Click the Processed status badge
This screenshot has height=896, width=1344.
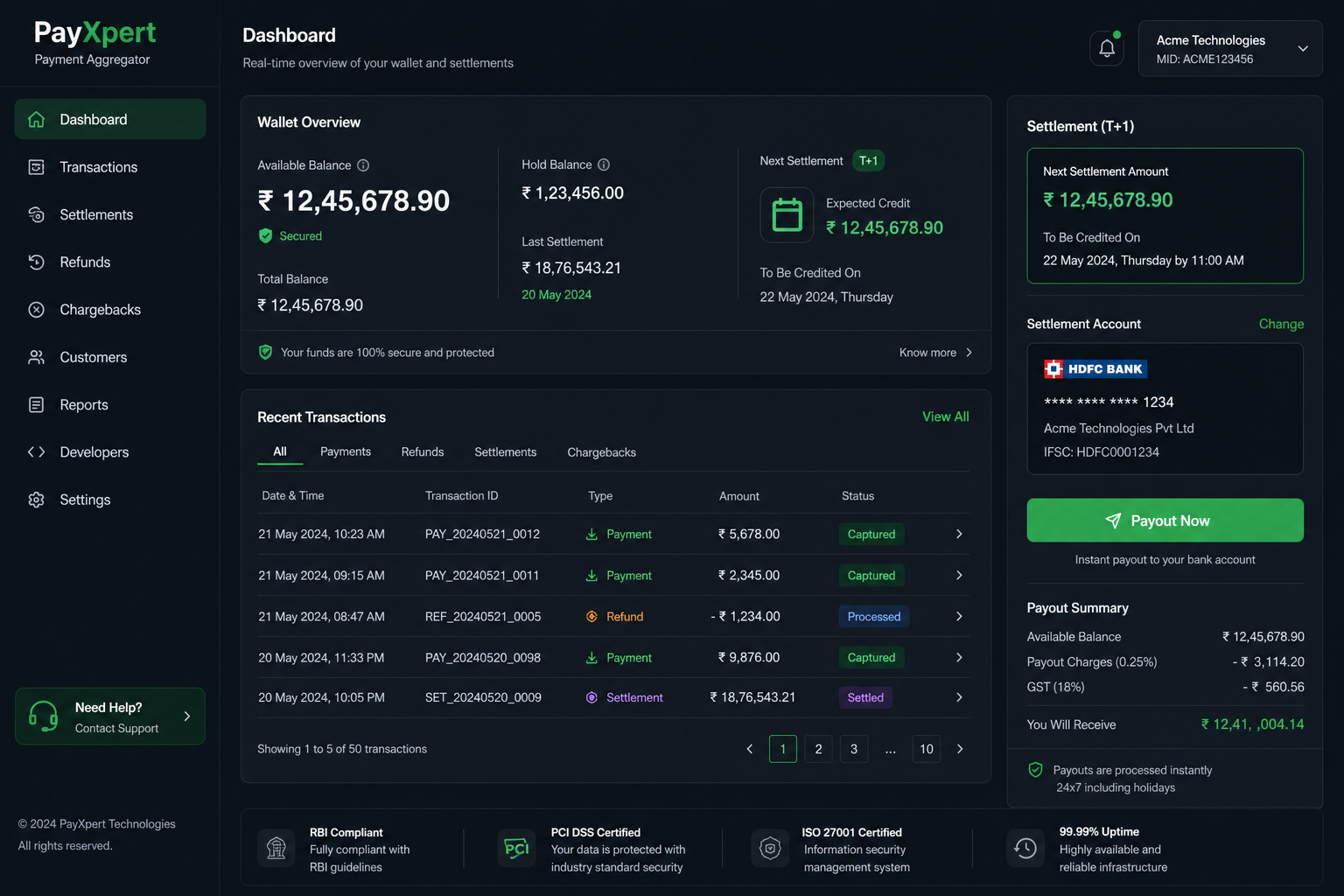pos(874,617)
